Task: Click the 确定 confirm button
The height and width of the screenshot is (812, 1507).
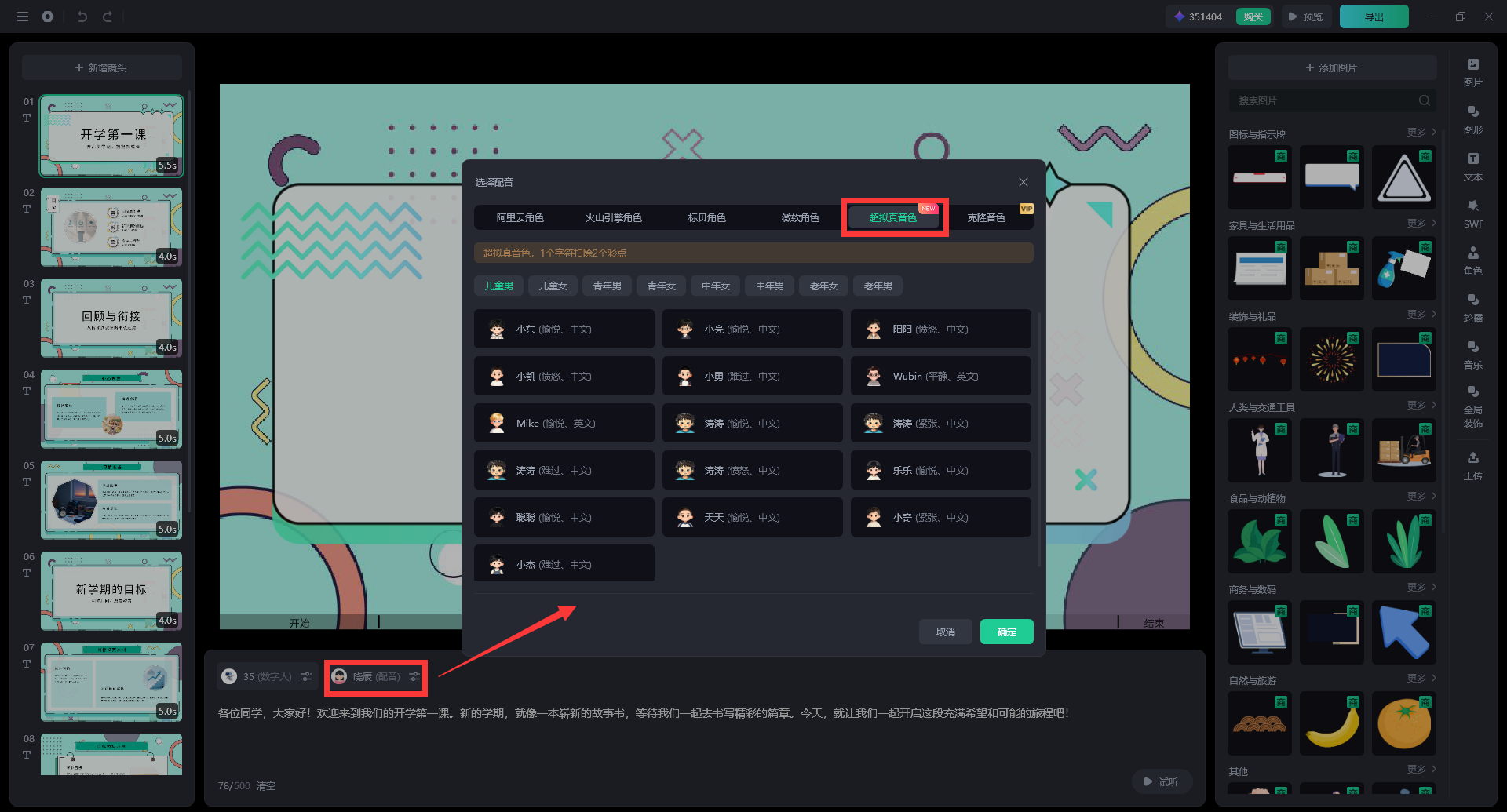Action: [x=1006, y=632]
